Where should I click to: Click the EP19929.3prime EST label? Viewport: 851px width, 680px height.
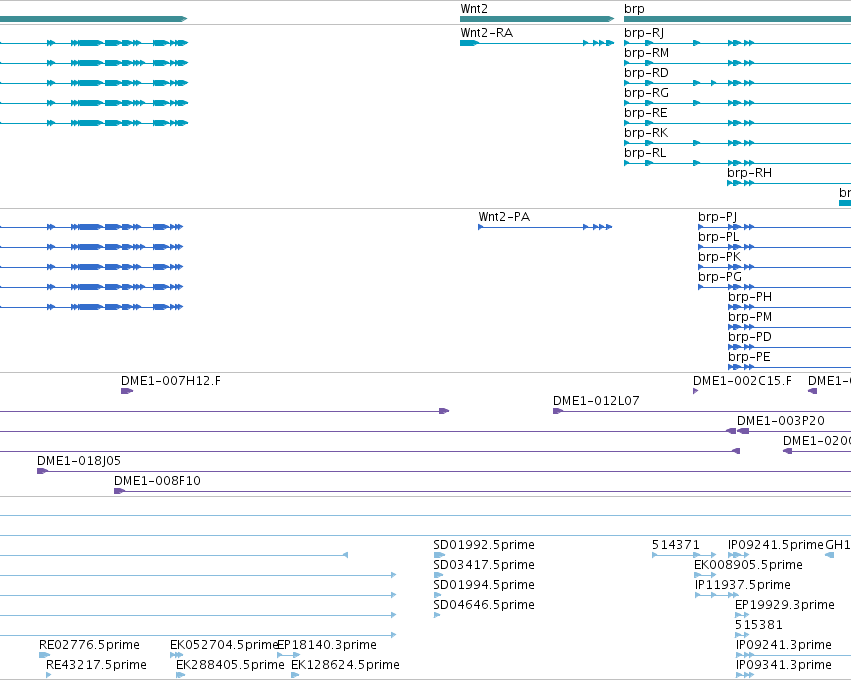pyautogui.click(x=785, y=605)
